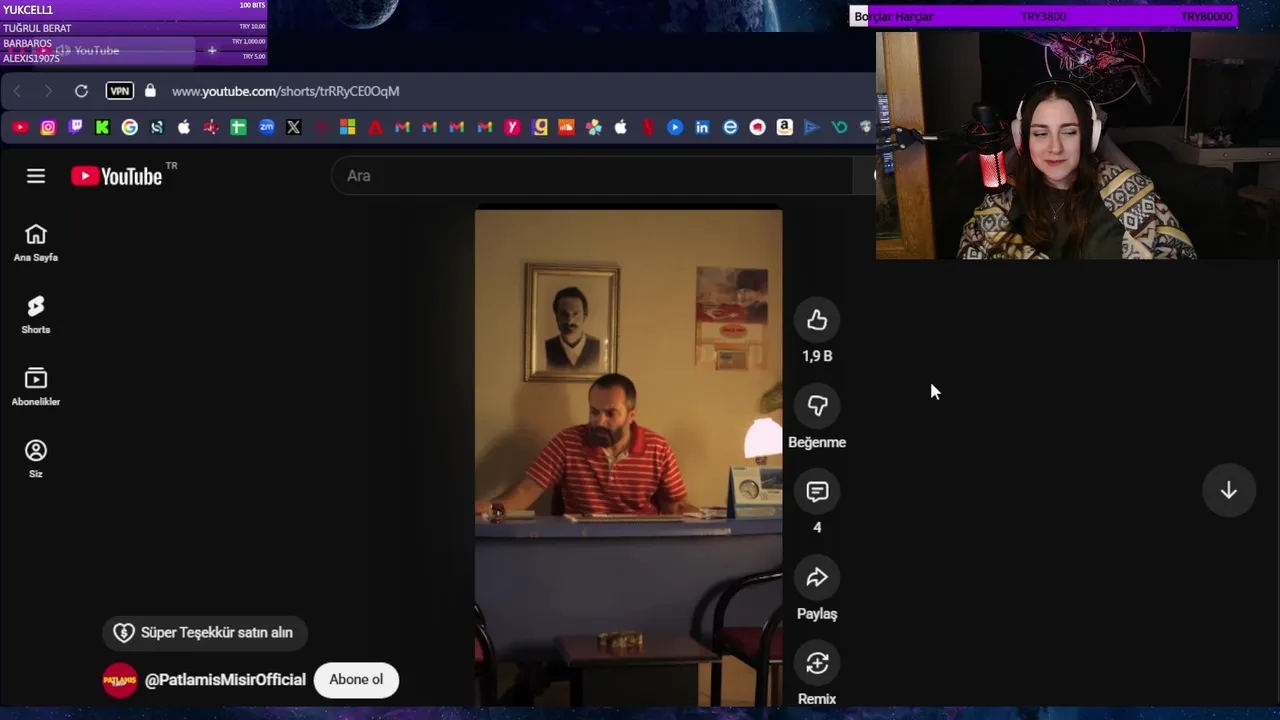Go to Ana Sayfa (Home)
Image resolution: width=1280 pixels, height=720 pixels.
coord(36,243)
